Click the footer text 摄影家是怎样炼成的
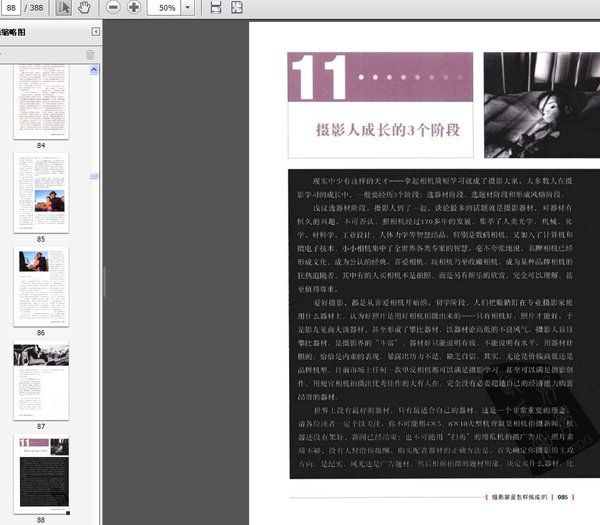 click(519, 497)
